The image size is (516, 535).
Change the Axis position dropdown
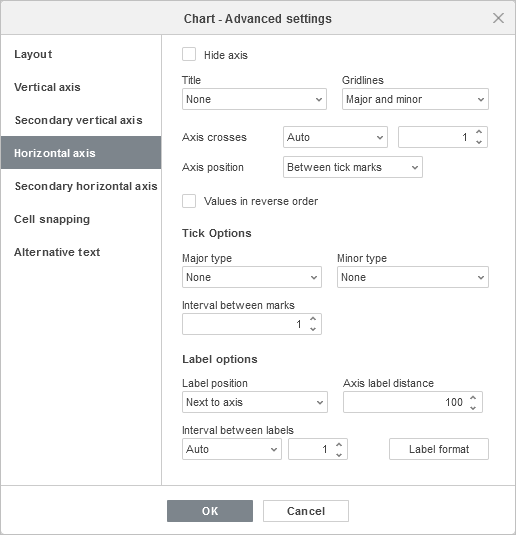tap(353, 167)
